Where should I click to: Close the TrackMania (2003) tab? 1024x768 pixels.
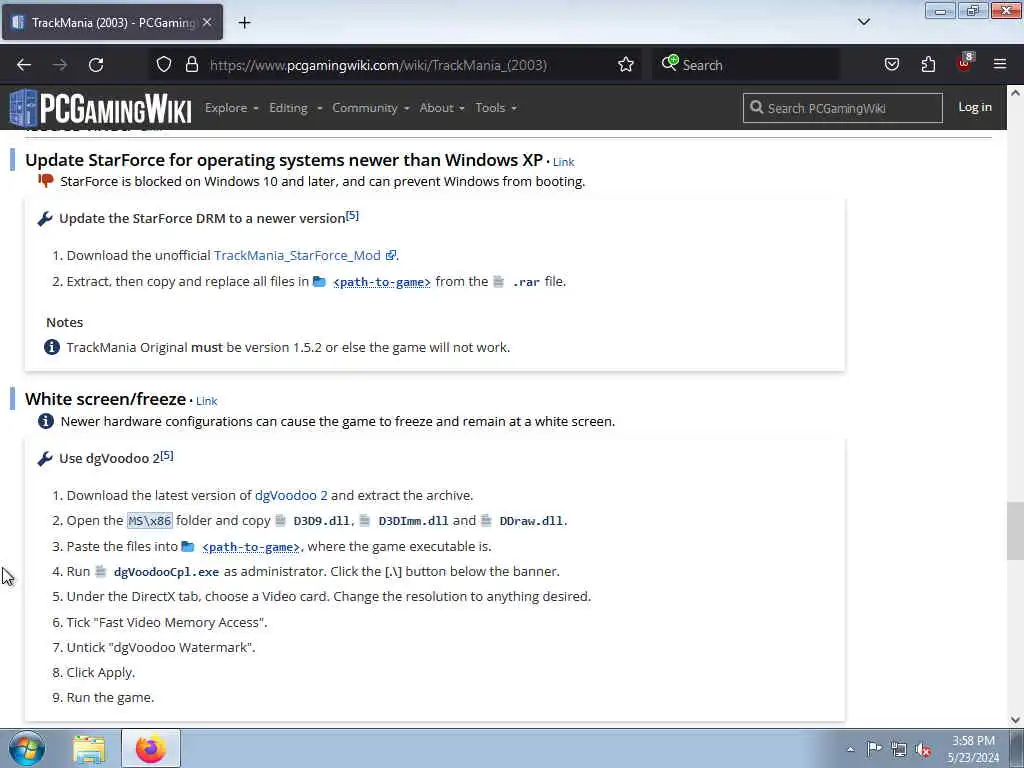(x=207, y=22)
